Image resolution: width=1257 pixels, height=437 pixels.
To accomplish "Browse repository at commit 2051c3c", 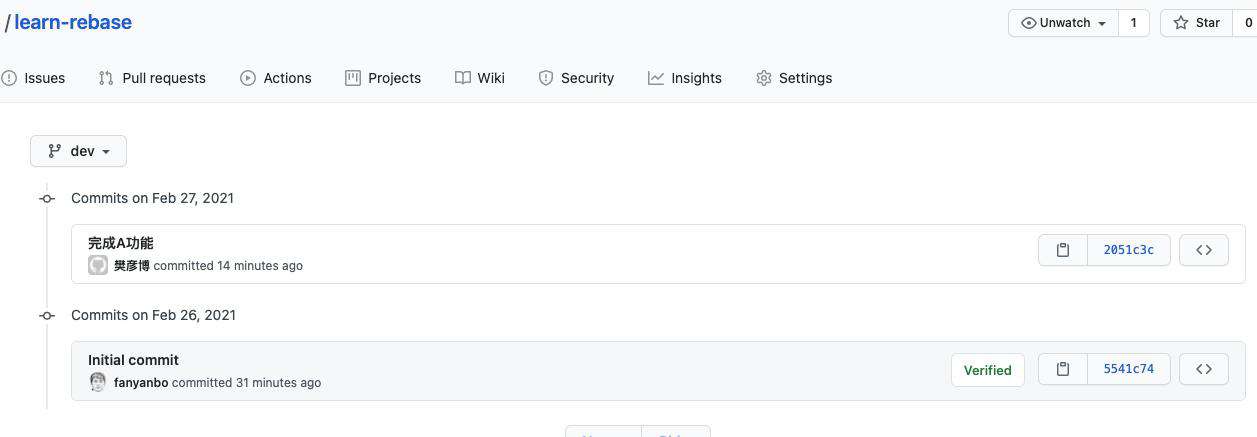I will tap(1204, 250).
